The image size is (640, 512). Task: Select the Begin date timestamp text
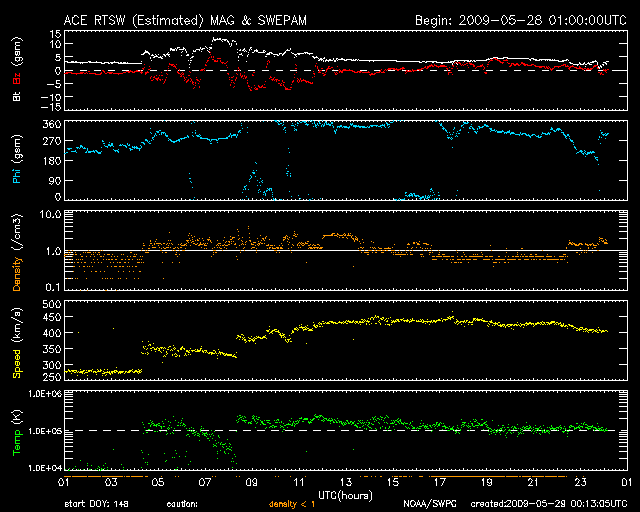513,19
